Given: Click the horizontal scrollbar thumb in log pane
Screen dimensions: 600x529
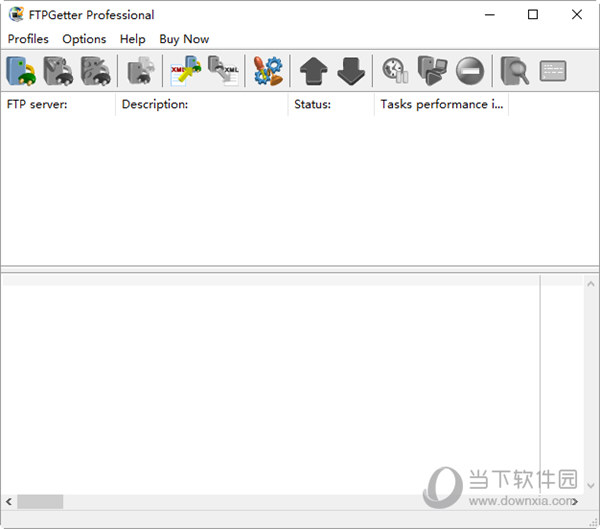Looking at the screenshot, I should tap(40, 501).
